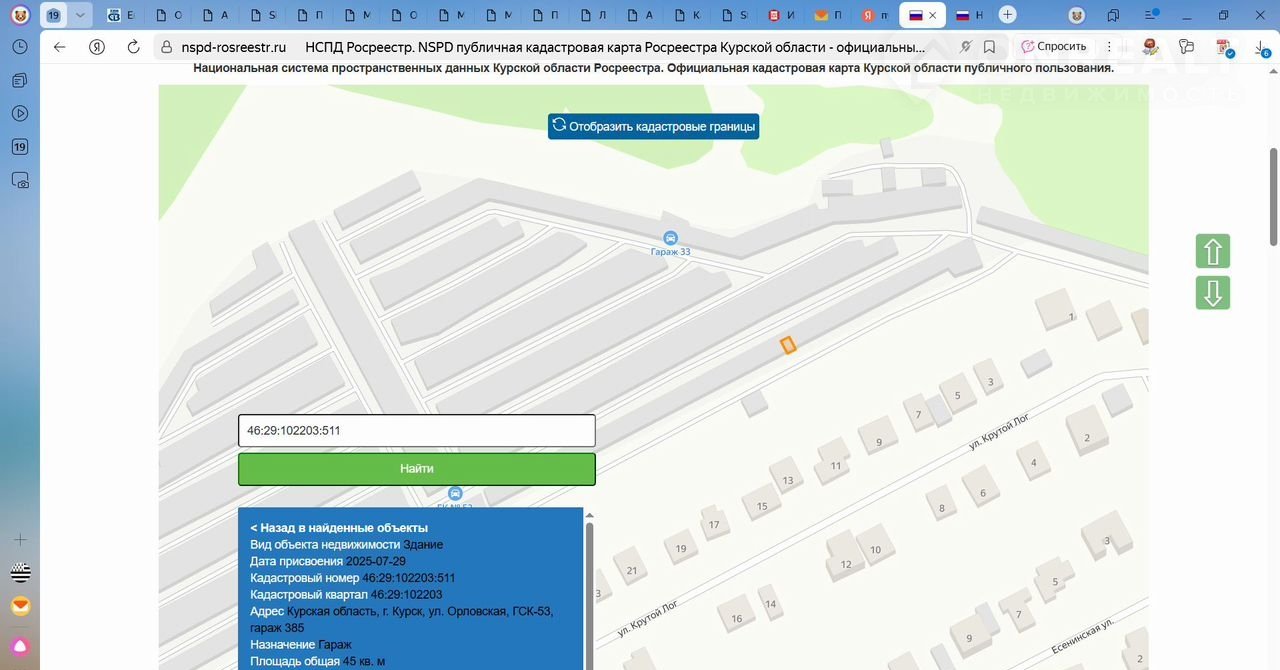Click the cadastral number input field

point(416,431)
